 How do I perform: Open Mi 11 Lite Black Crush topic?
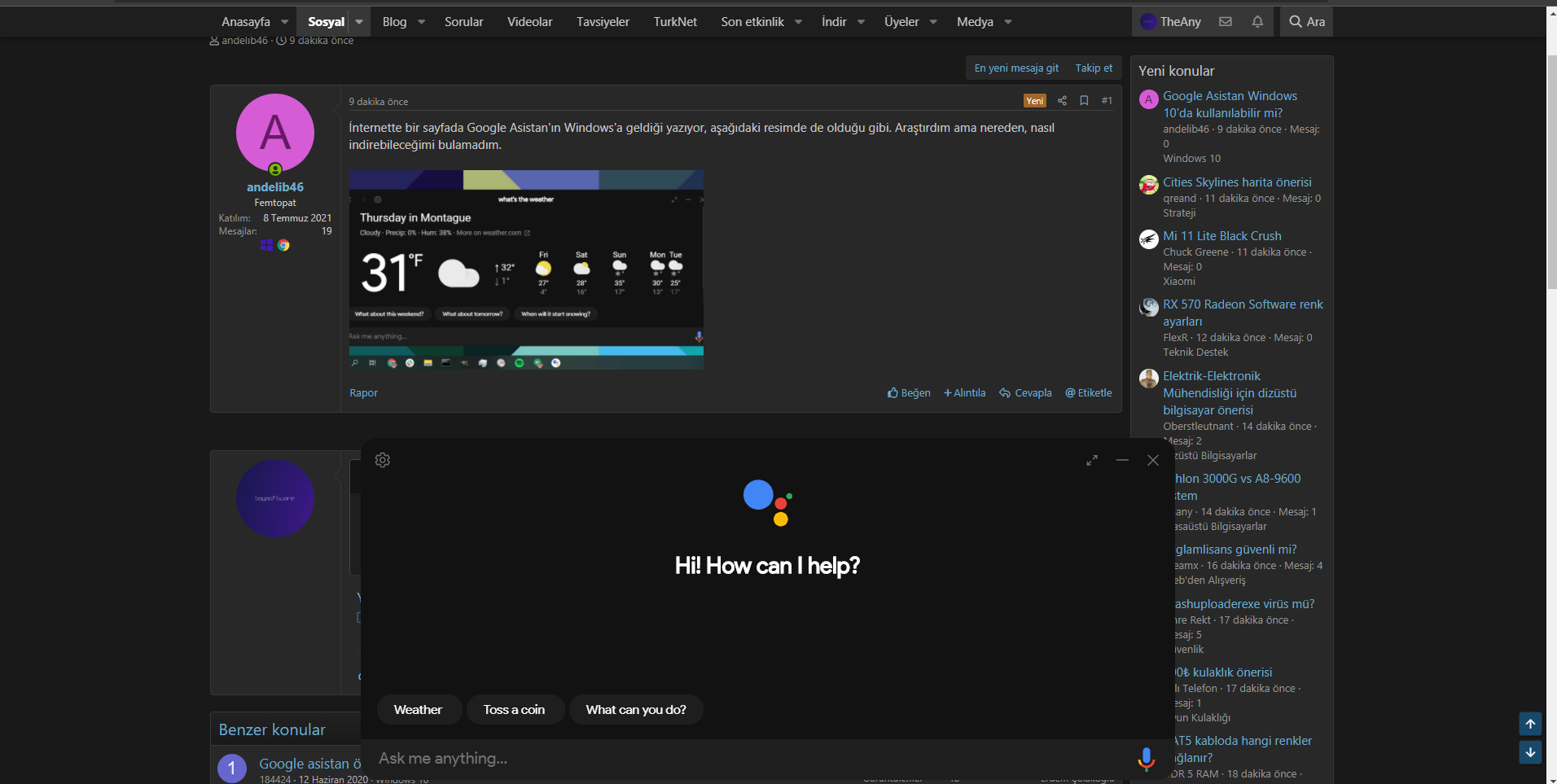tap(1222, 236)
